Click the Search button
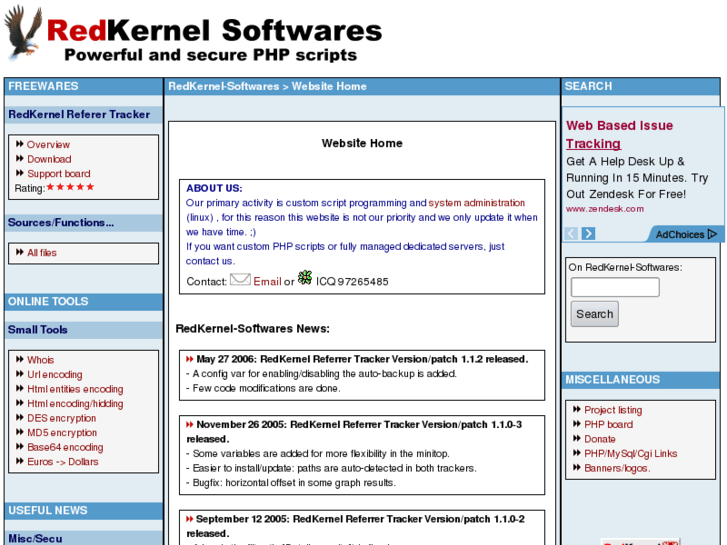Screen dimensions: 727x545 (594, 314)
